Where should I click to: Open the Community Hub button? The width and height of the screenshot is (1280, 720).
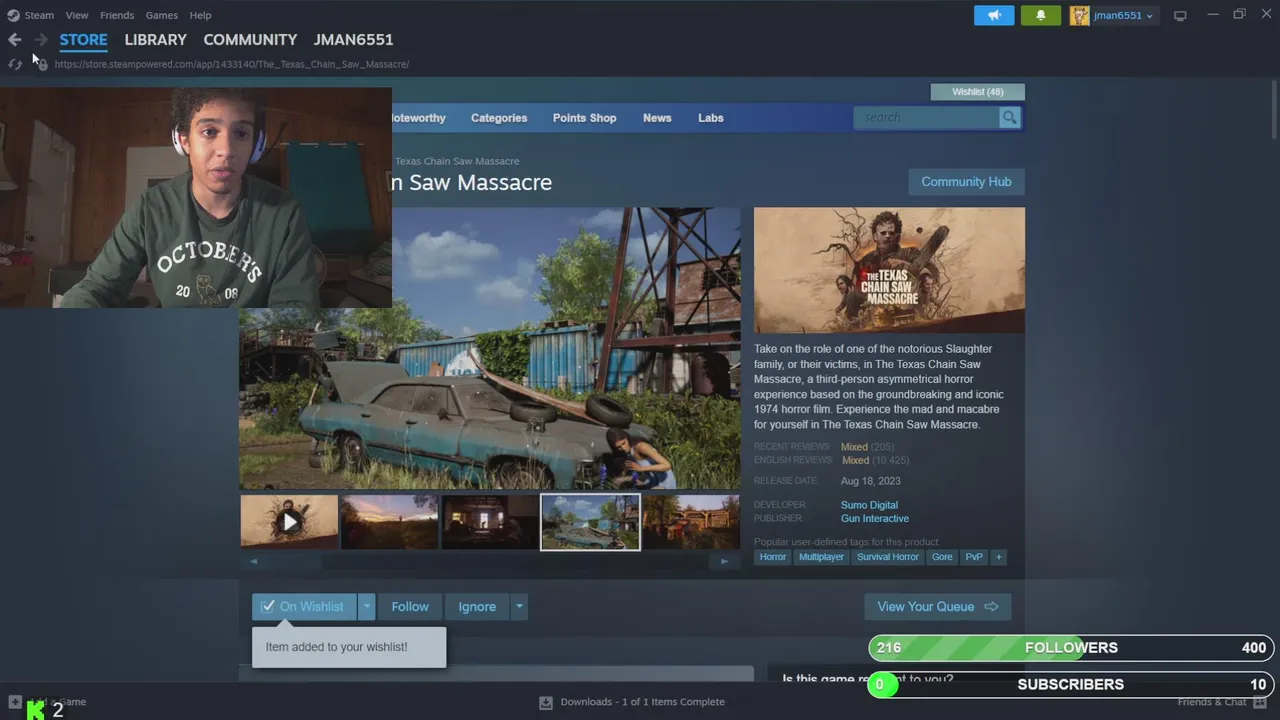coord(966,182)
